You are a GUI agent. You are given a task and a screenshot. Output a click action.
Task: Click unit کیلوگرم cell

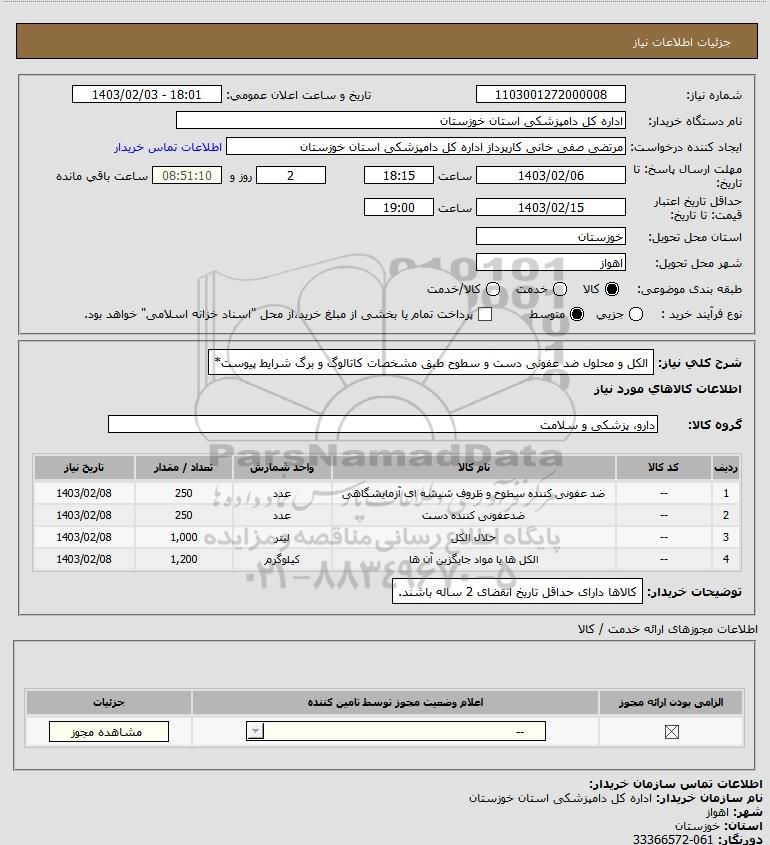point(282,559)
